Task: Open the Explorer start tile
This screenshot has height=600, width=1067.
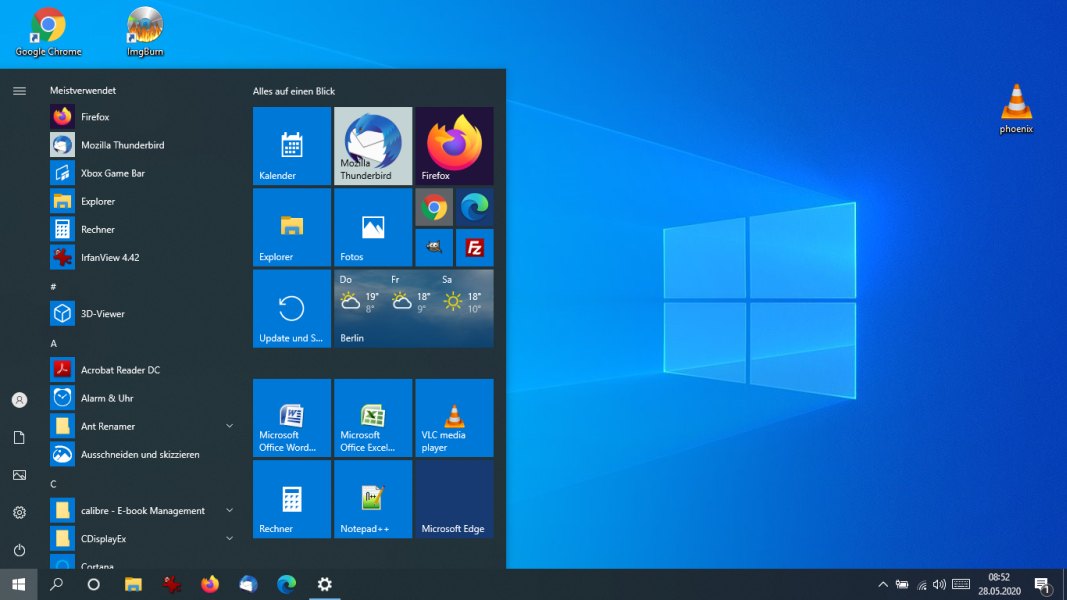Action: [292, 227]
